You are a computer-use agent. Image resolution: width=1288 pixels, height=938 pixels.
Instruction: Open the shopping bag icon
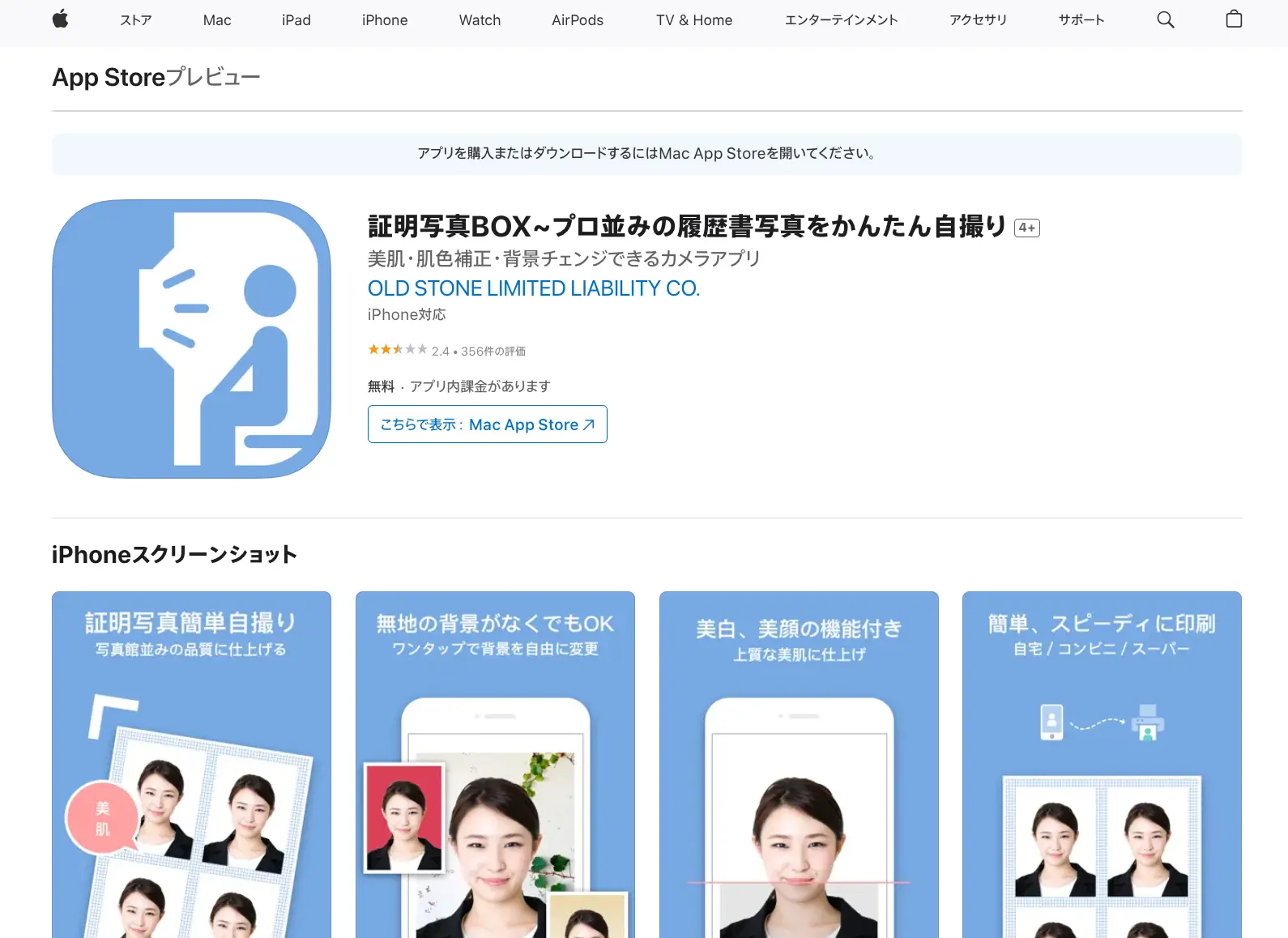tap(1234, 19)
